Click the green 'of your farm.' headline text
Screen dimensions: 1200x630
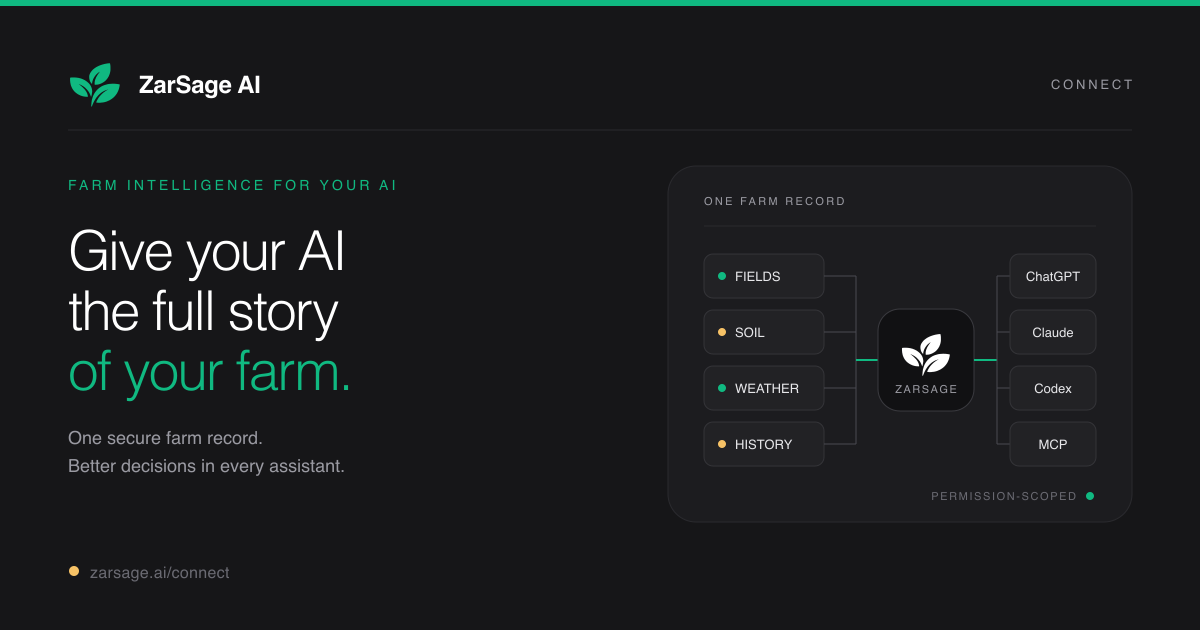click(210, 372)
